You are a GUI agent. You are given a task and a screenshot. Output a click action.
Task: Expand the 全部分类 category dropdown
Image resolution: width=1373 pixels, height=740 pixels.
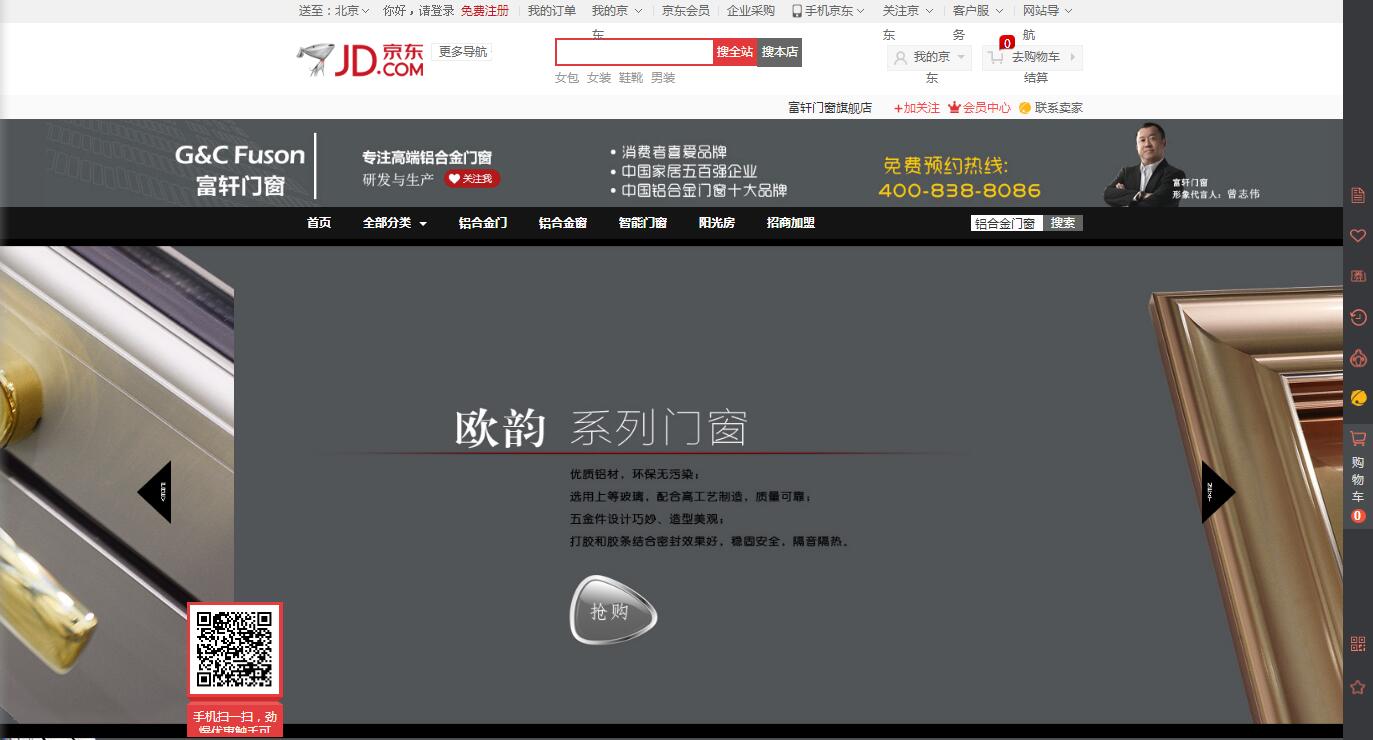click(394, 223)
